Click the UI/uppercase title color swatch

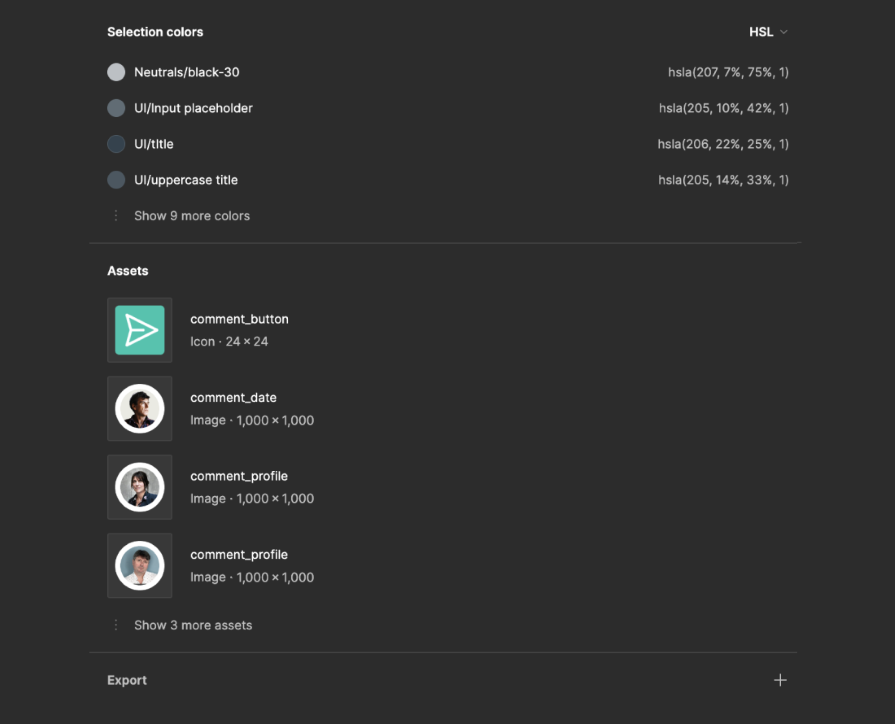coord(116,180)
